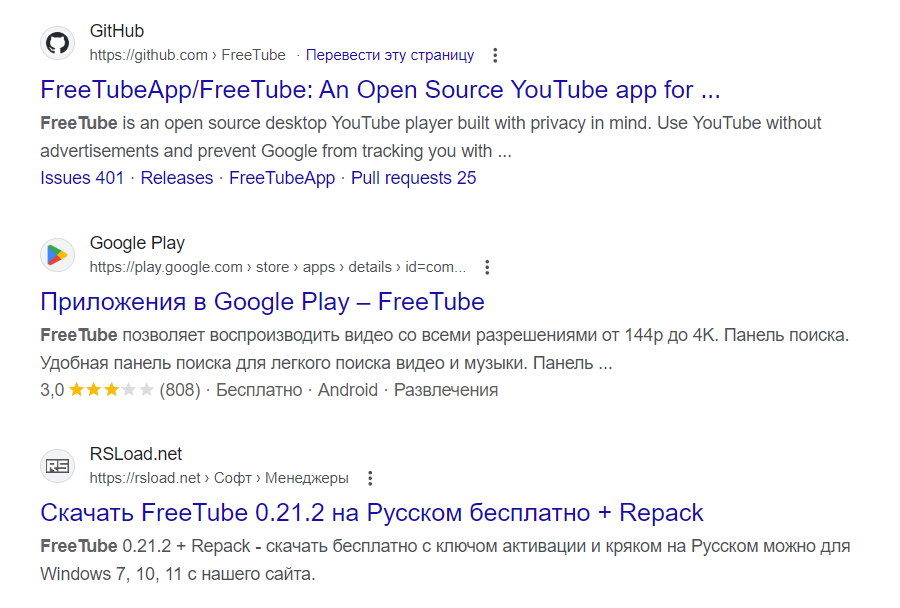The width and height of the screenshot is (900, 608).
Task: Open 'Скачать FreeTube 0.21.2' RSLoad result
Action: pos(372,513)
